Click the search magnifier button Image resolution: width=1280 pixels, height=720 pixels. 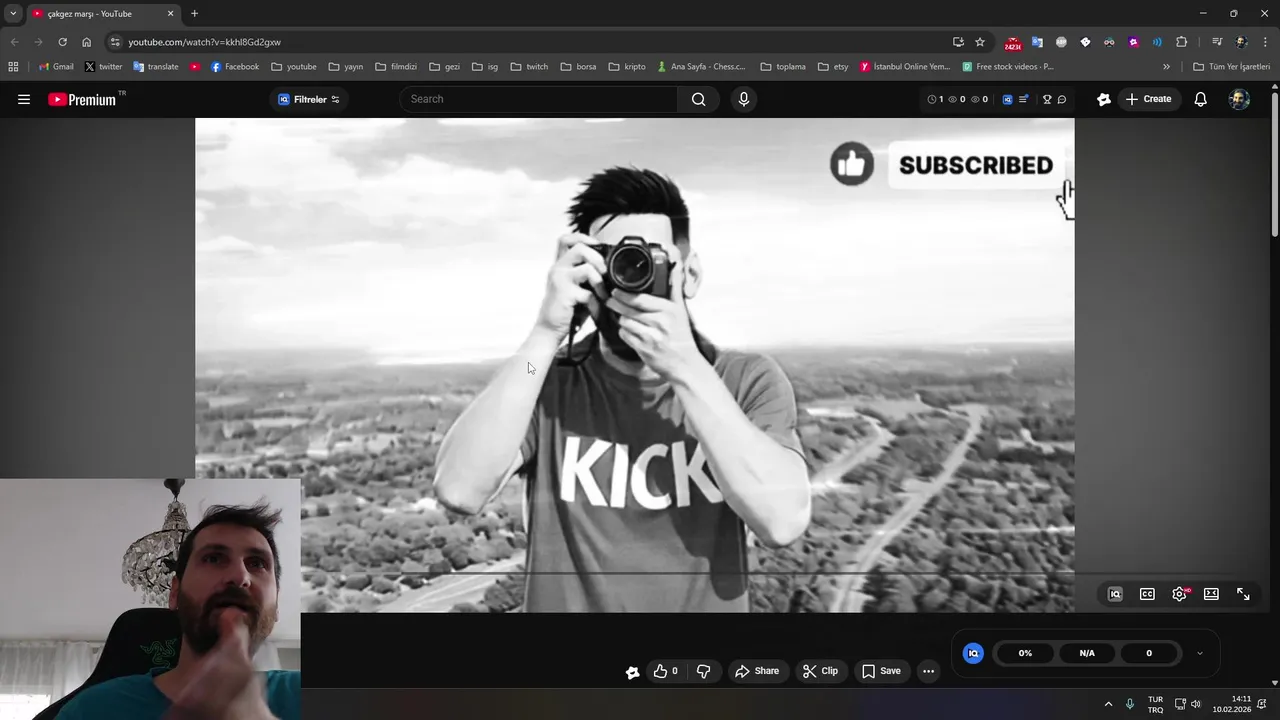[x=698, y=99]
